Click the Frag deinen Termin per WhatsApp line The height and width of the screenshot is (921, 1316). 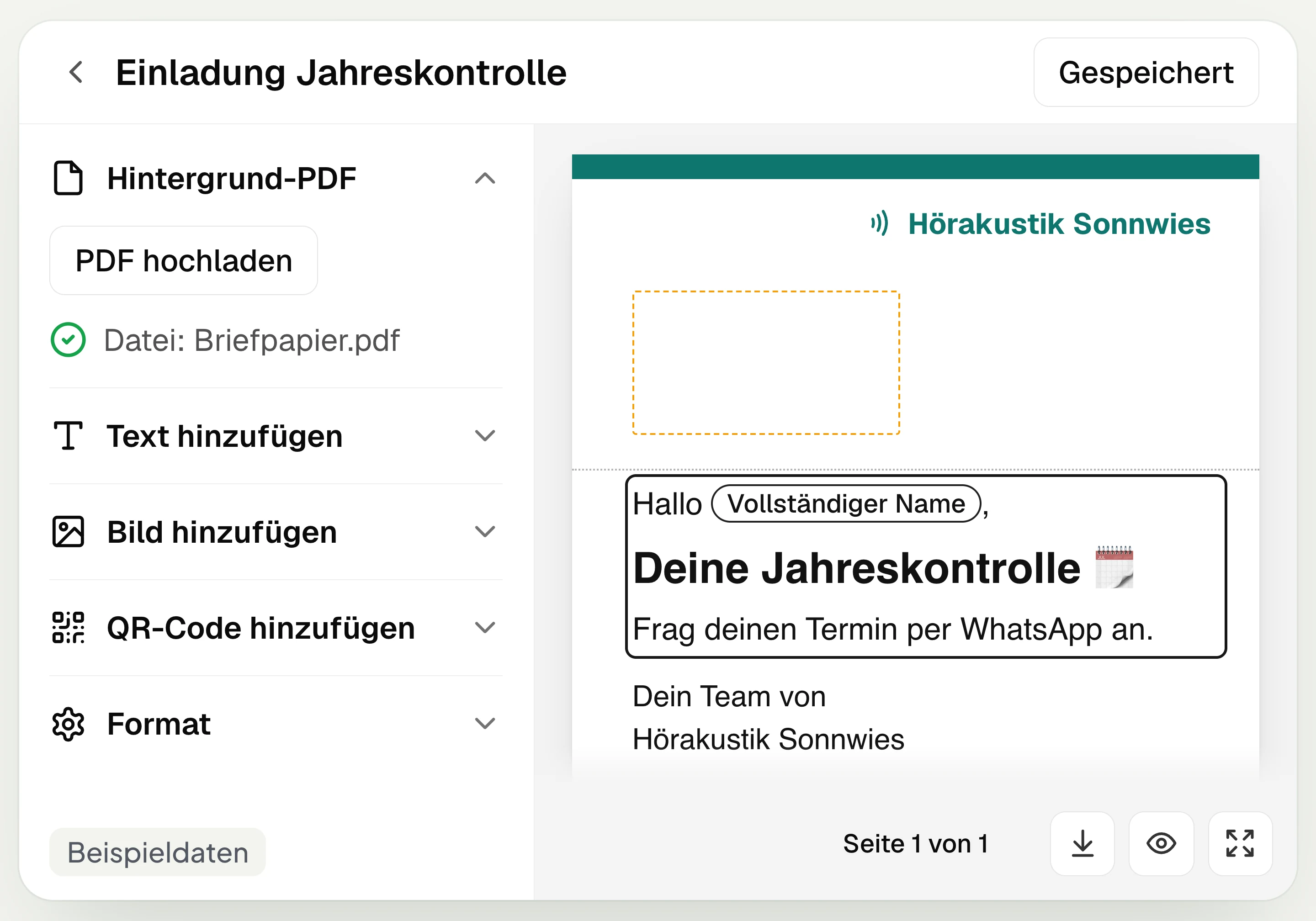pos(892,629)
